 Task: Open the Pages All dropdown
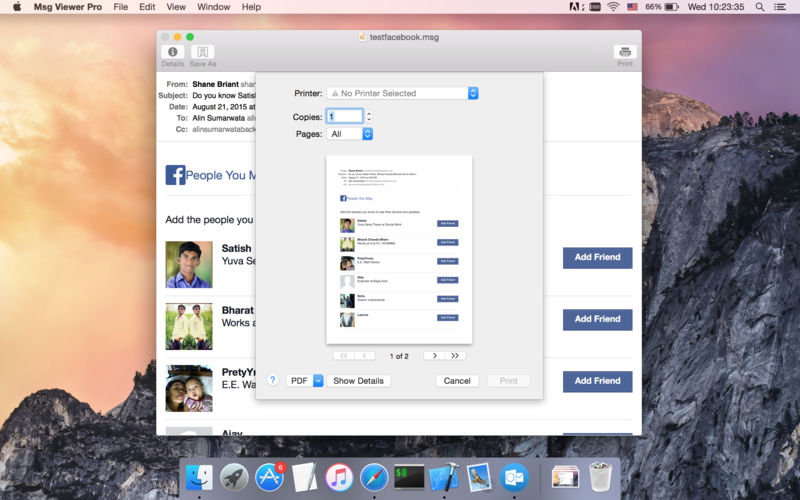(x=349, y=134)
